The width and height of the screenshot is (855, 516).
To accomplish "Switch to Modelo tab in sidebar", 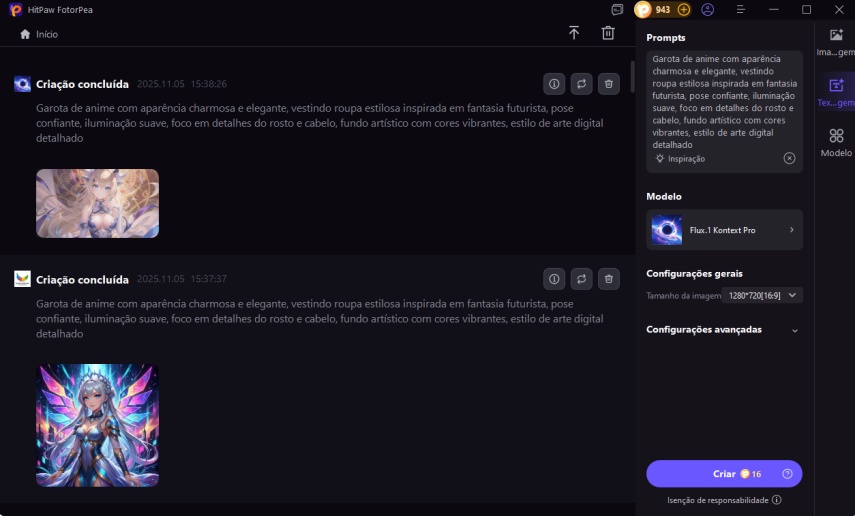I will pos(836,143).
